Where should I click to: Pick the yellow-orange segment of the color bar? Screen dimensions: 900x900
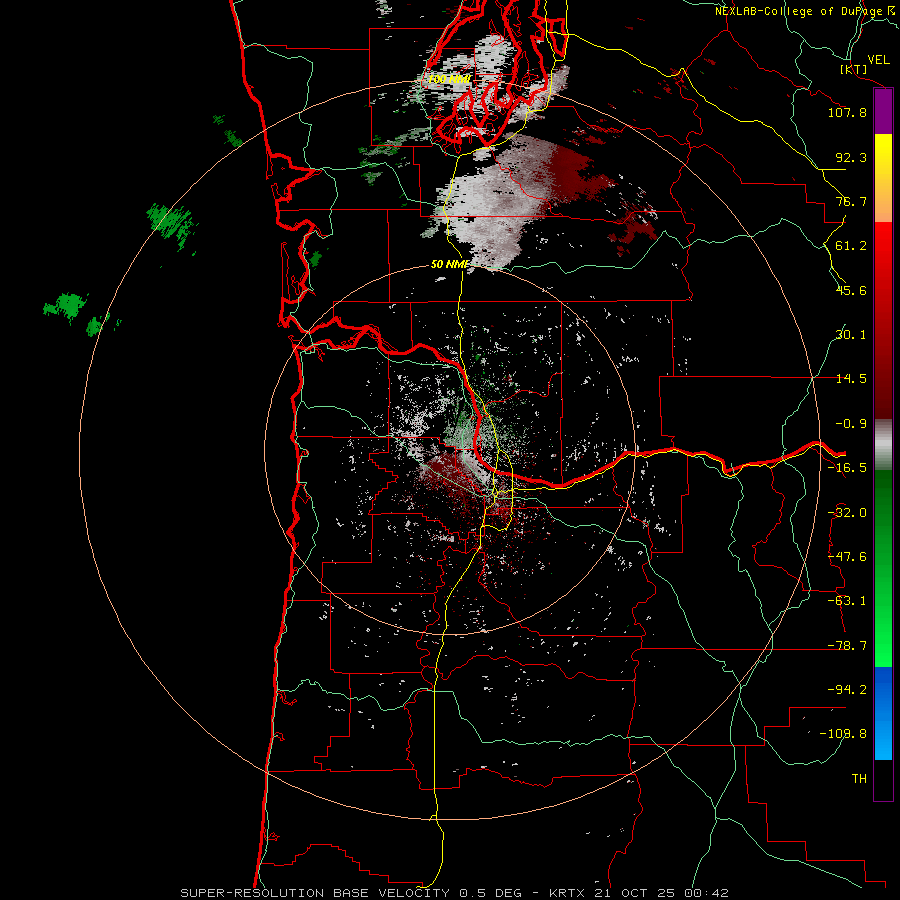883,178
